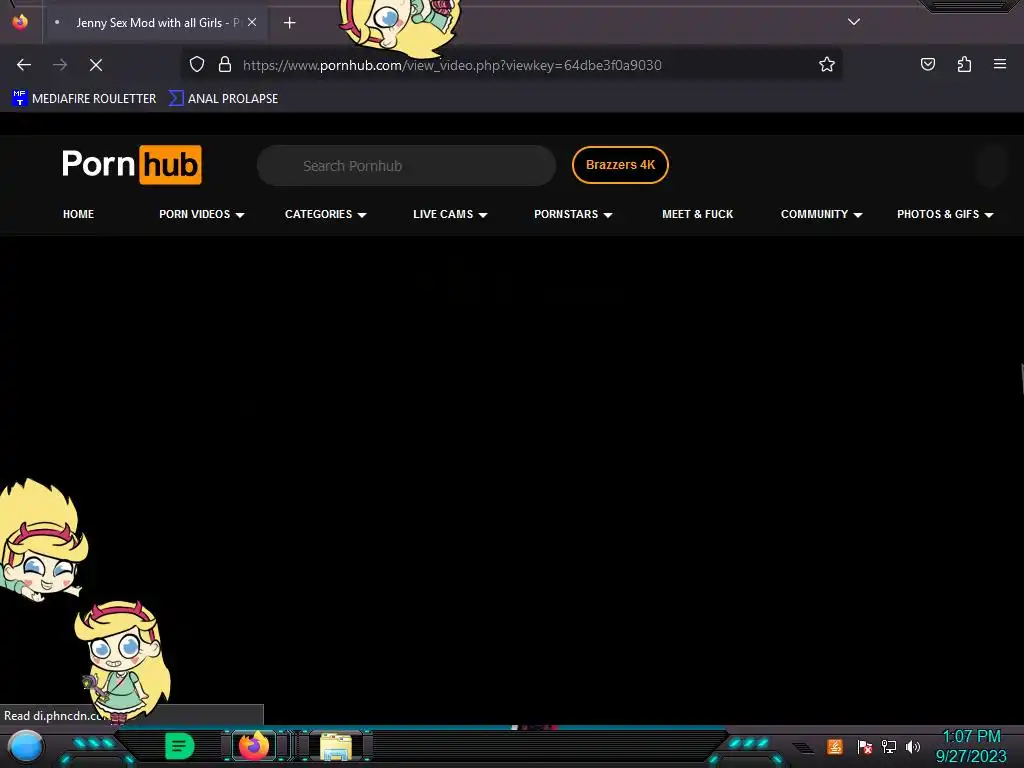Screen dimensions: 1024x768
Task: Open the Start orb on the taskbar
Action: point(25,747)
